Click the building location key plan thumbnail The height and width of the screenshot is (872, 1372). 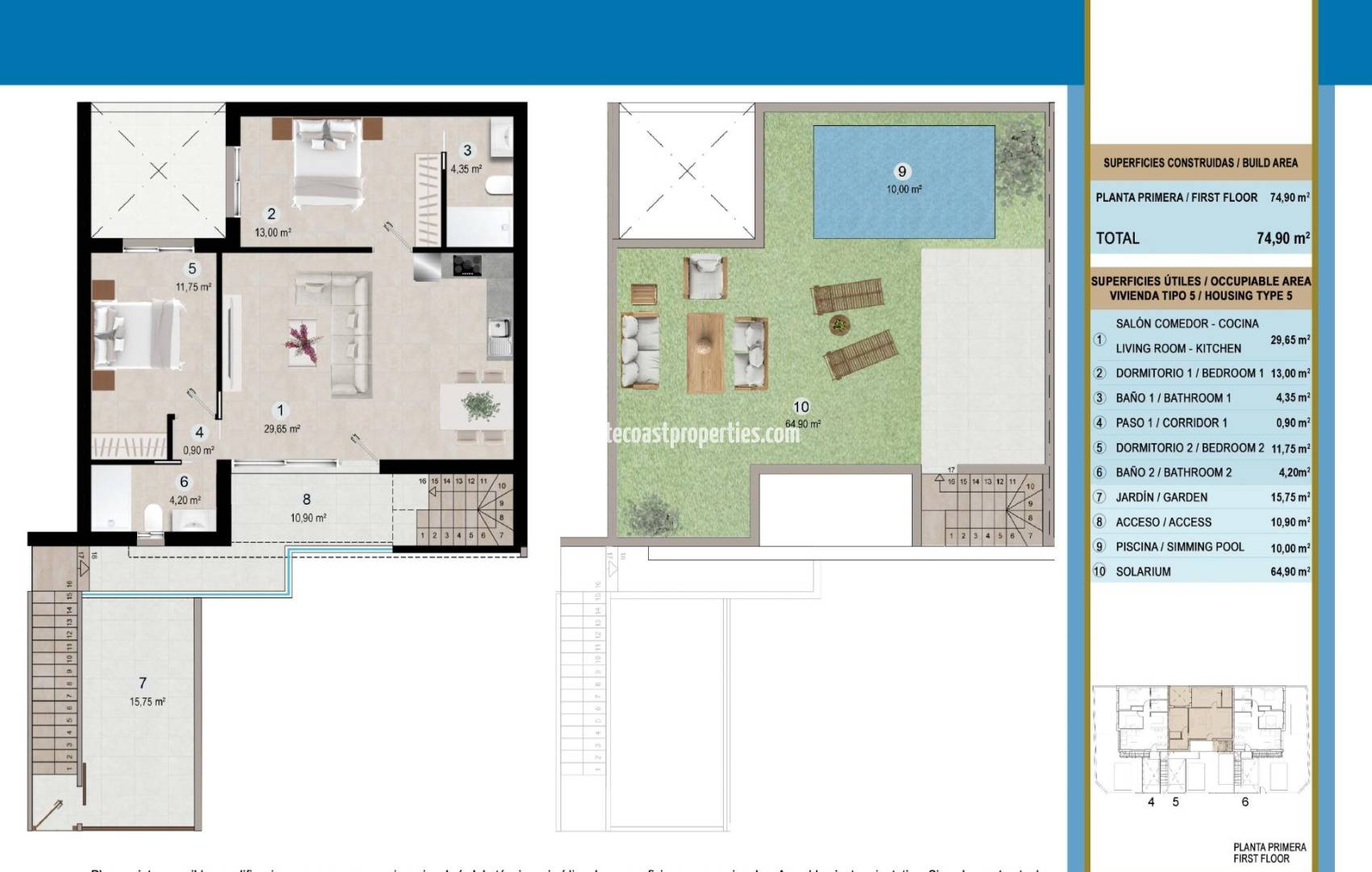pos(1200,740)
